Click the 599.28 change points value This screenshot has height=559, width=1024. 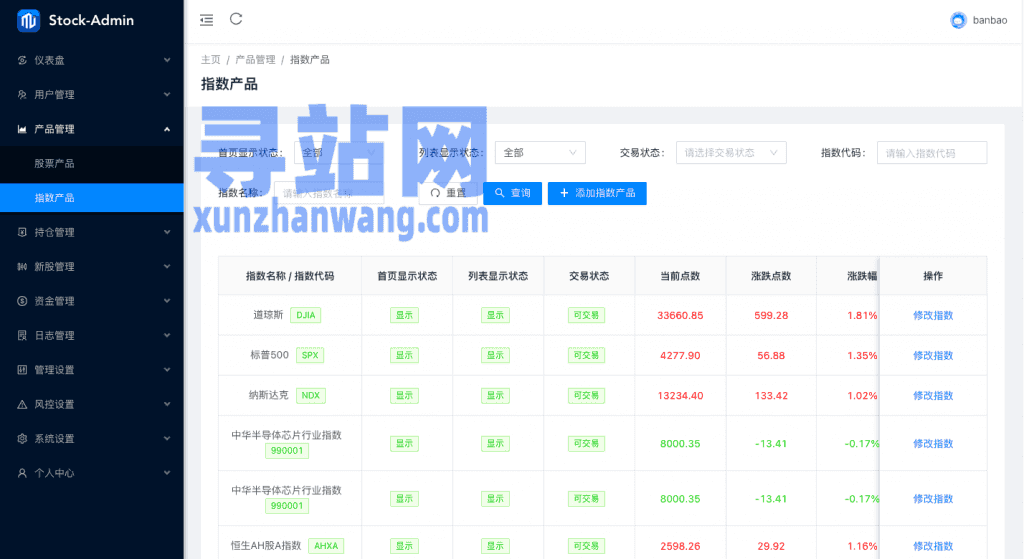tap(771, 315)
